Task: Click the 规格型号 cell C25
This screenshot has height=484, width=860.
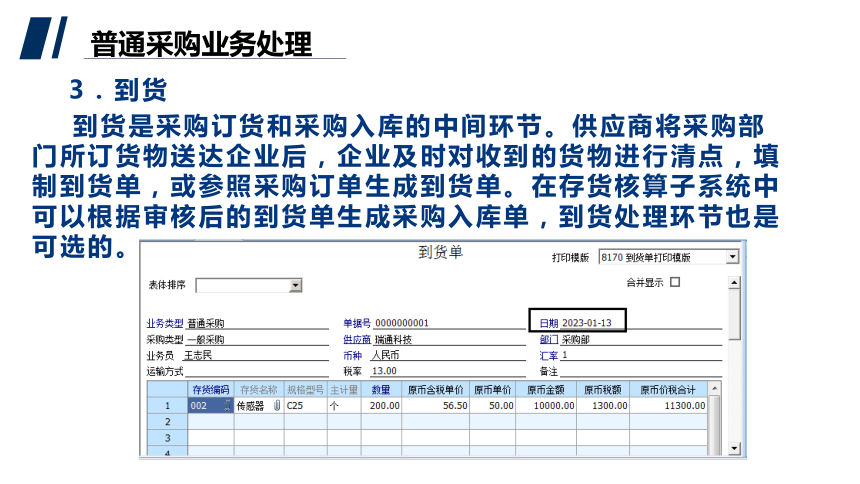Action: click(305, 406)
